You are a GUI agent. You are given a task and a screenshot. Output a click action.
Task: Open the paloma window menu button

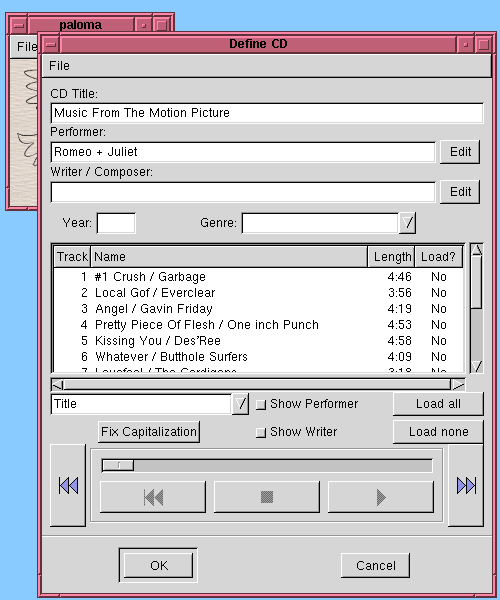[18, 25]
